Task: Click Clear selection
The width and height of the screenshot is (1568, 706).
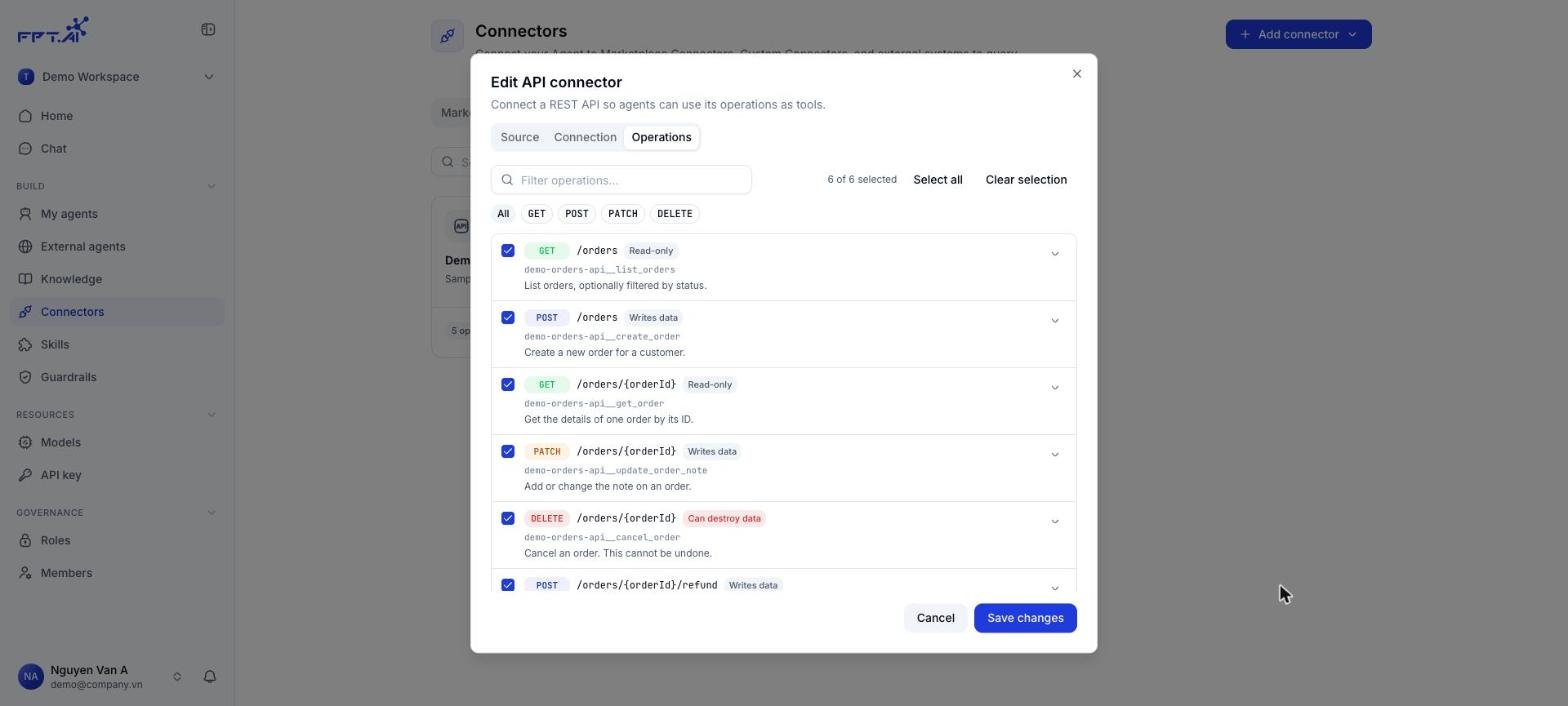Action: [x=1026, y=180]
